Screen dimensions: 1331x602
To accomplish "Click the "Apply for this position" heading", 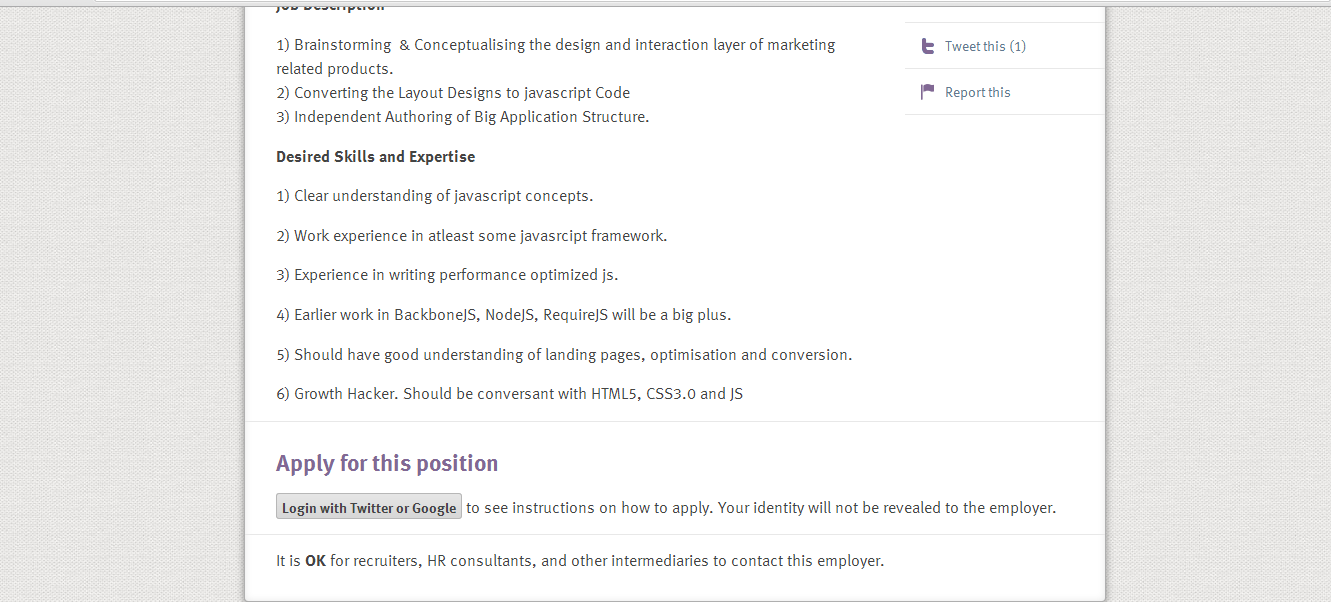I will [387, 463].
